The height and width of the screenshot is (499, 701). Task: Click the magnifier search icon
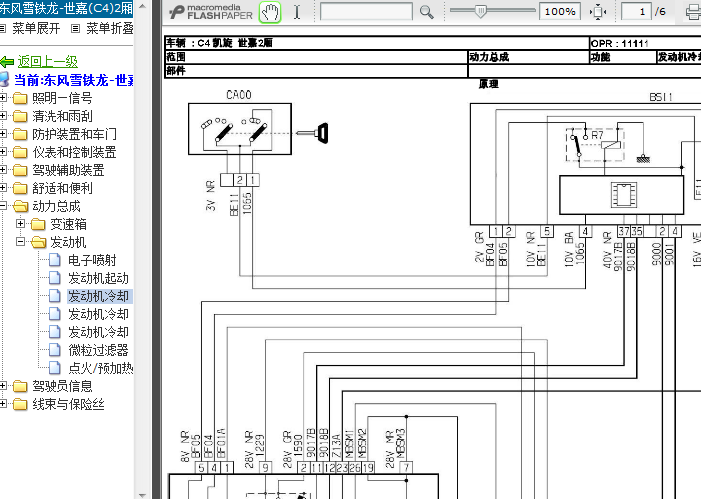pos(427,12)
